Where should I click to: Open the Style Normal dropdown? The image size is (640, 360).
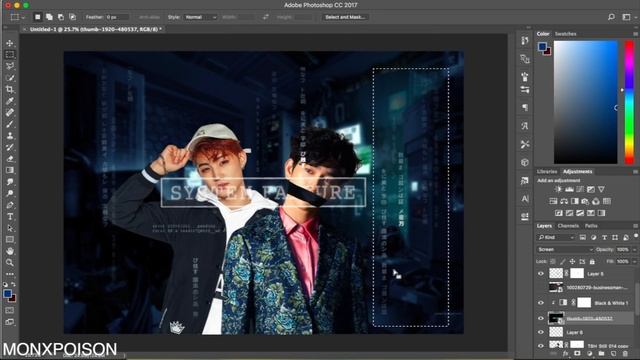tap(200, 17)
